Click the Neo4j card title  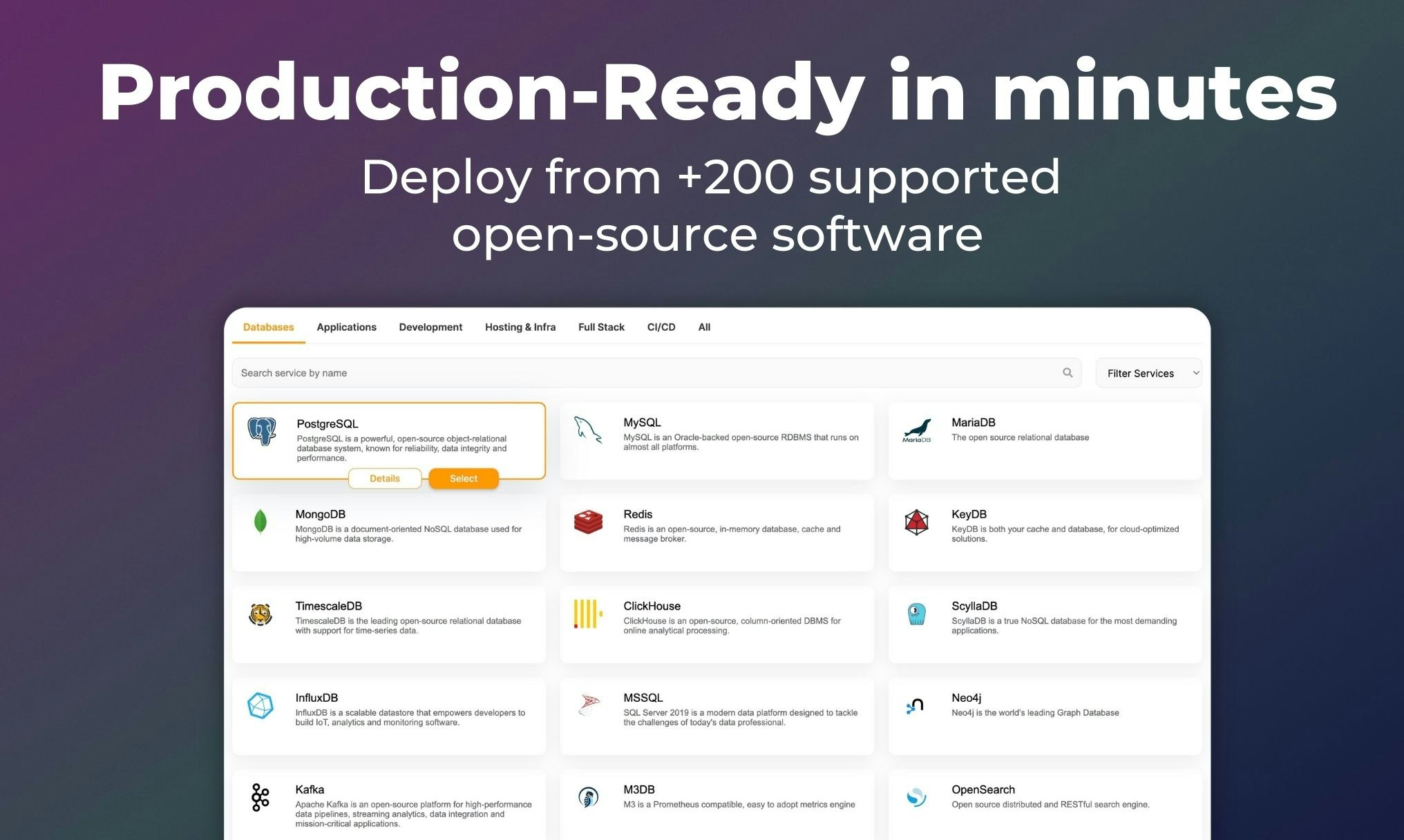pos(966,698)
